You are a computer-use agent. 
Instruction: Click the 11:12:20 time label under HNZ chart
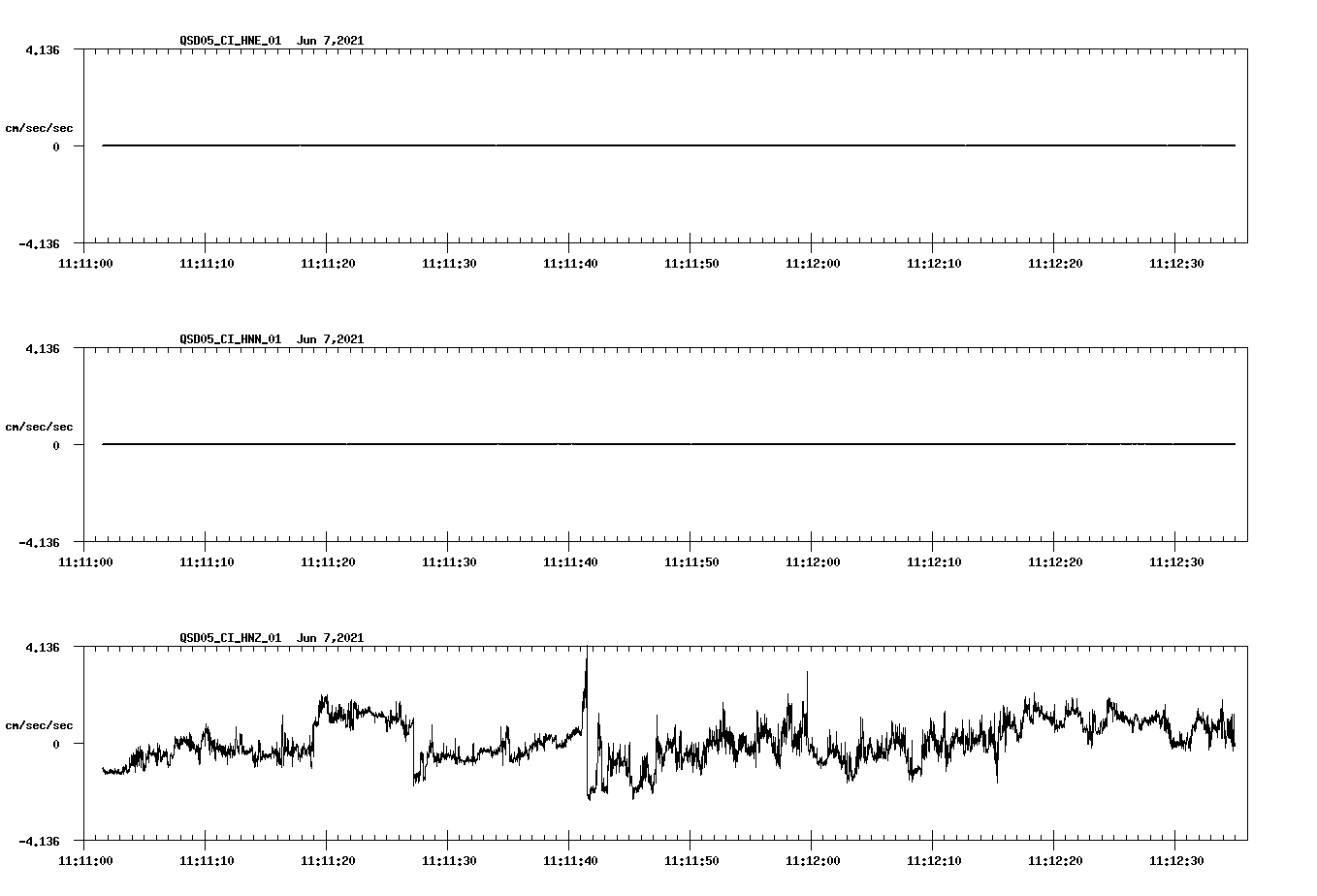click(1055, 861)
